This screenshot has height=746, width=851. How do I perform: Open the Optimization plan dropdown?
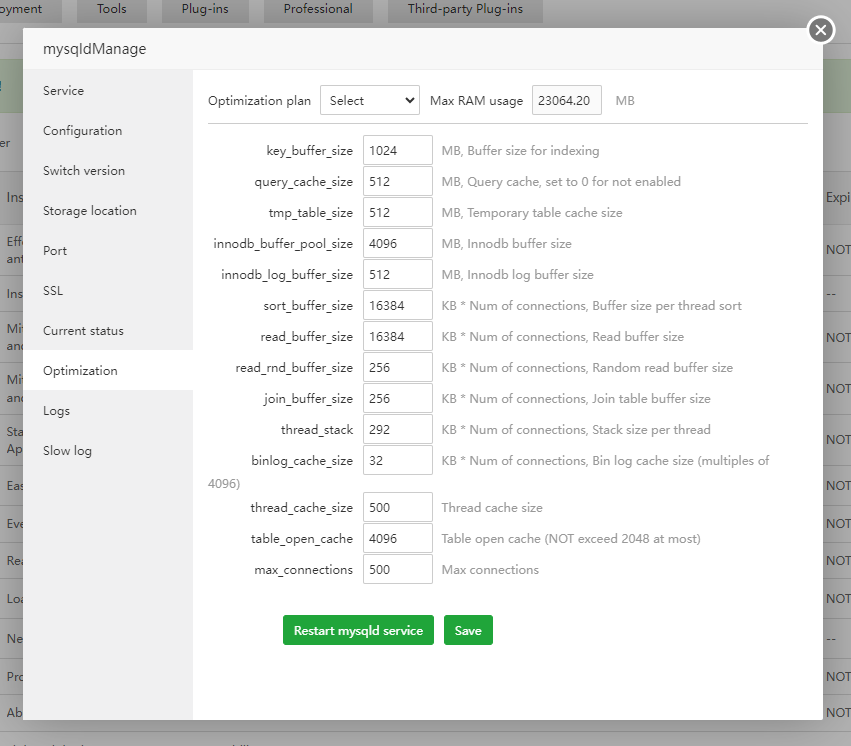370,100
